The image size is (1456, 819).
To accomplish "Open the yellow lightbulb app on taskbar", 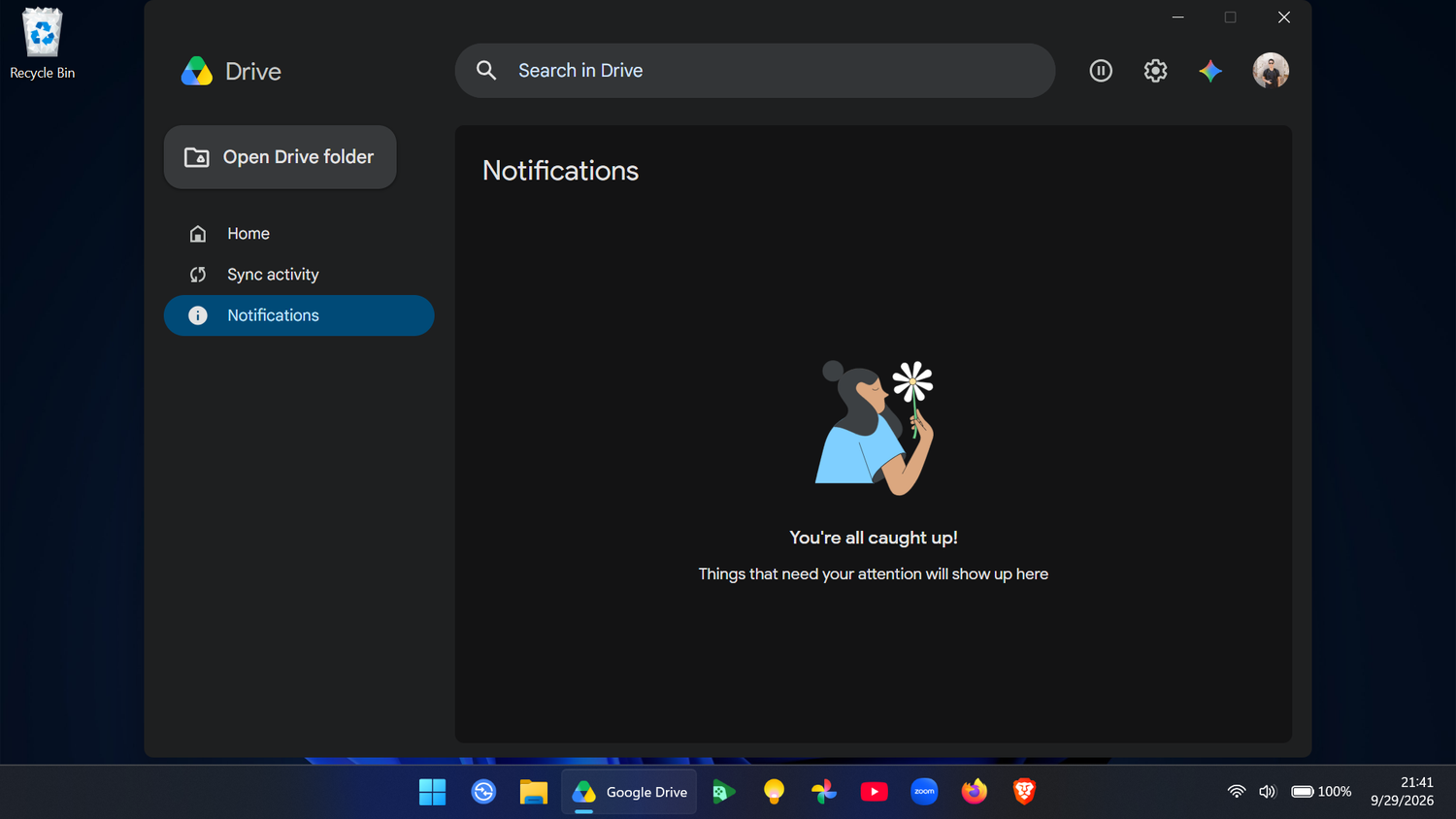I will 774,792.
